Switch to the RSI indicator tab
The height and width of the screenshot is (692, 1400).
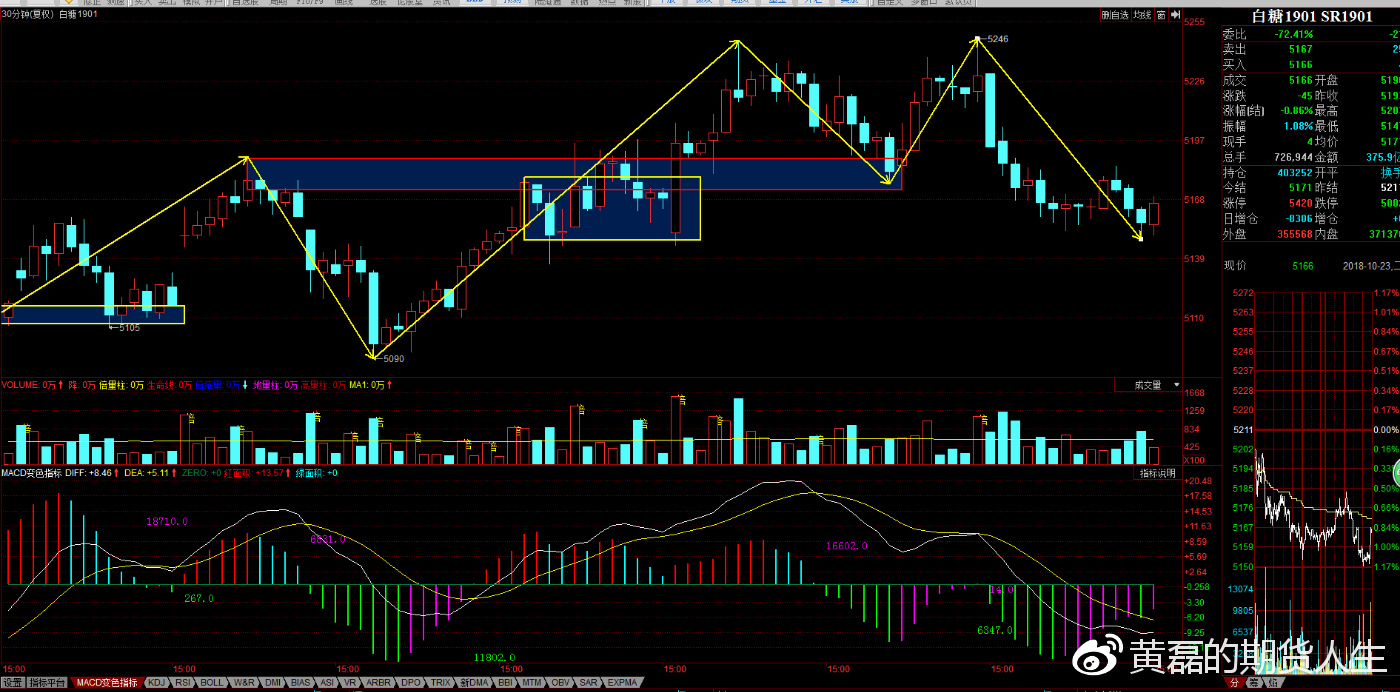click(184, 683)
